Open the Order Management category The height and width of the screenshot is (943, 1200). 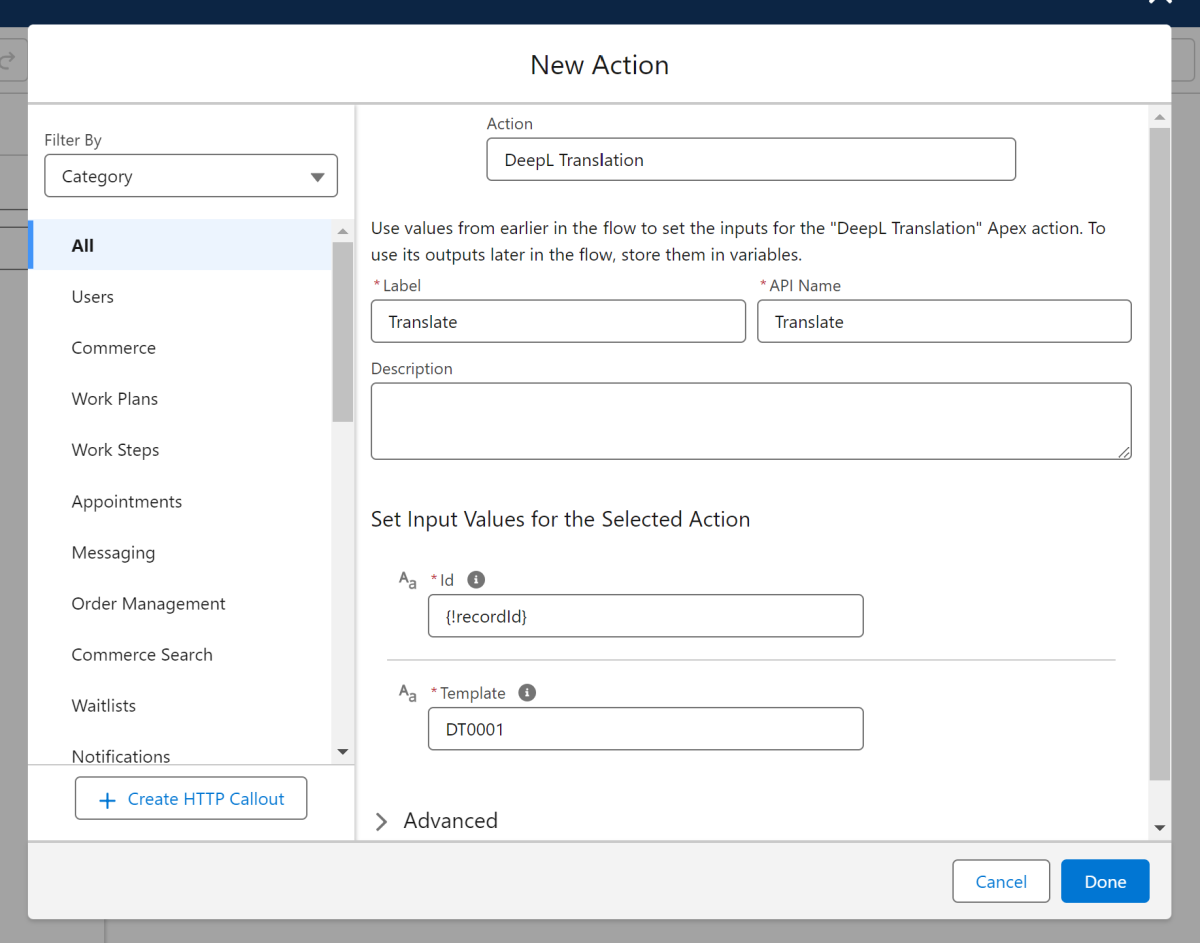(x=148, y=604)
